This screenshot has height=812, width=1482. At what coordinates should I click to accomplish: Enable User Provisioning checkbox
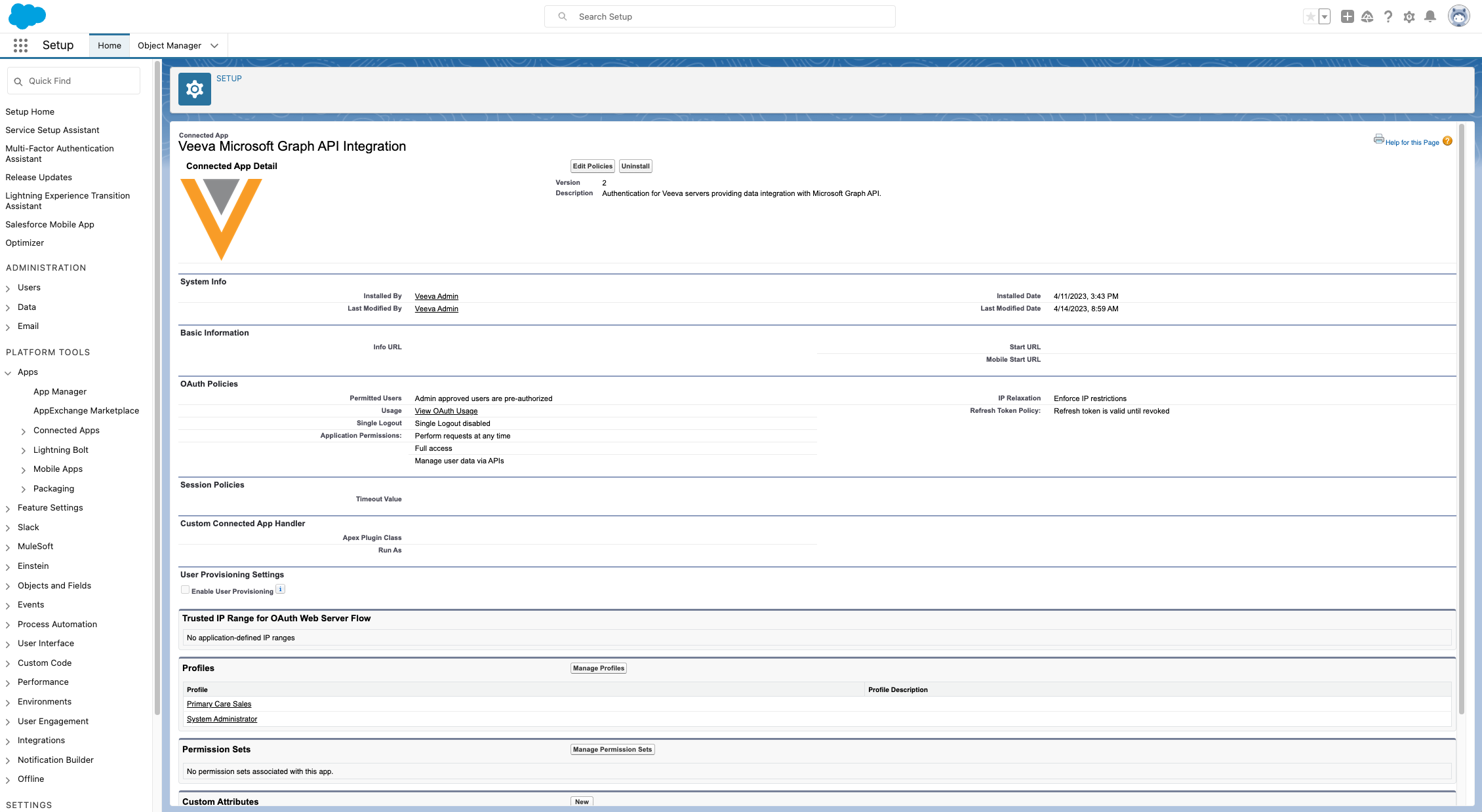pos(186,590)
